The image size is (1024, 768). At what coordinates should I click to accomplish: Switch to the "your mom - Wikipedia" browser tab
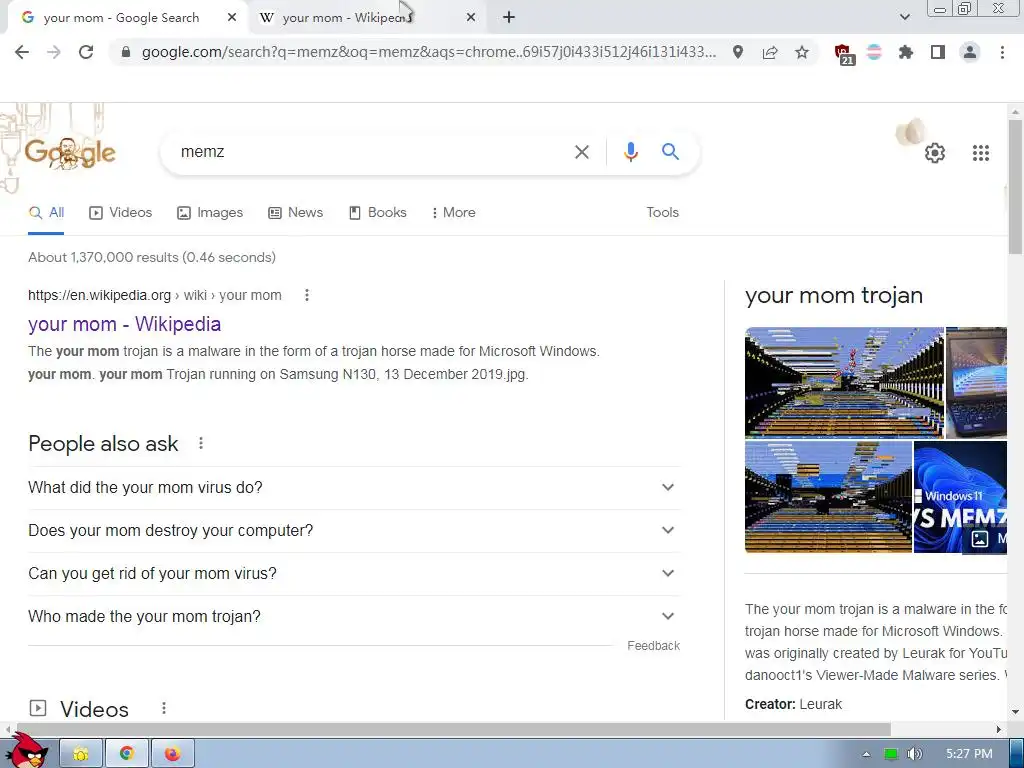click(x=366, y=18)
